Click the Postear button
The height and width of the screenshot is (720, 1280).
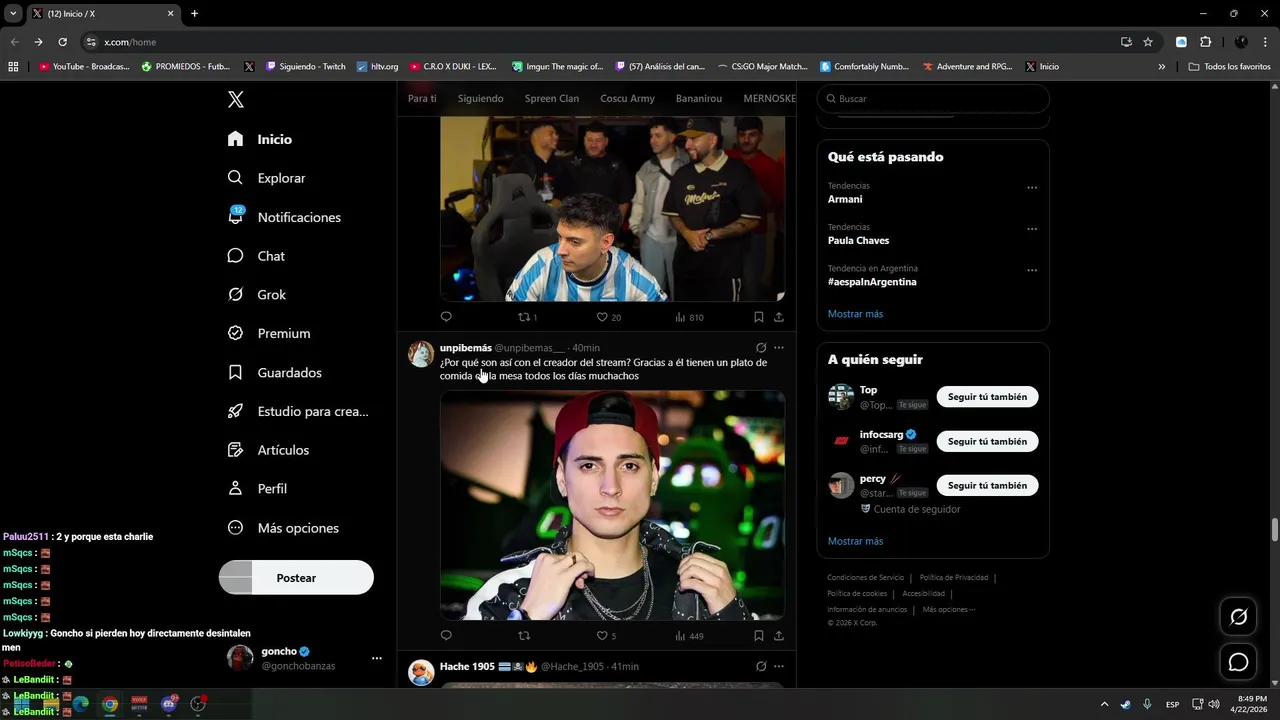point(296,578)
